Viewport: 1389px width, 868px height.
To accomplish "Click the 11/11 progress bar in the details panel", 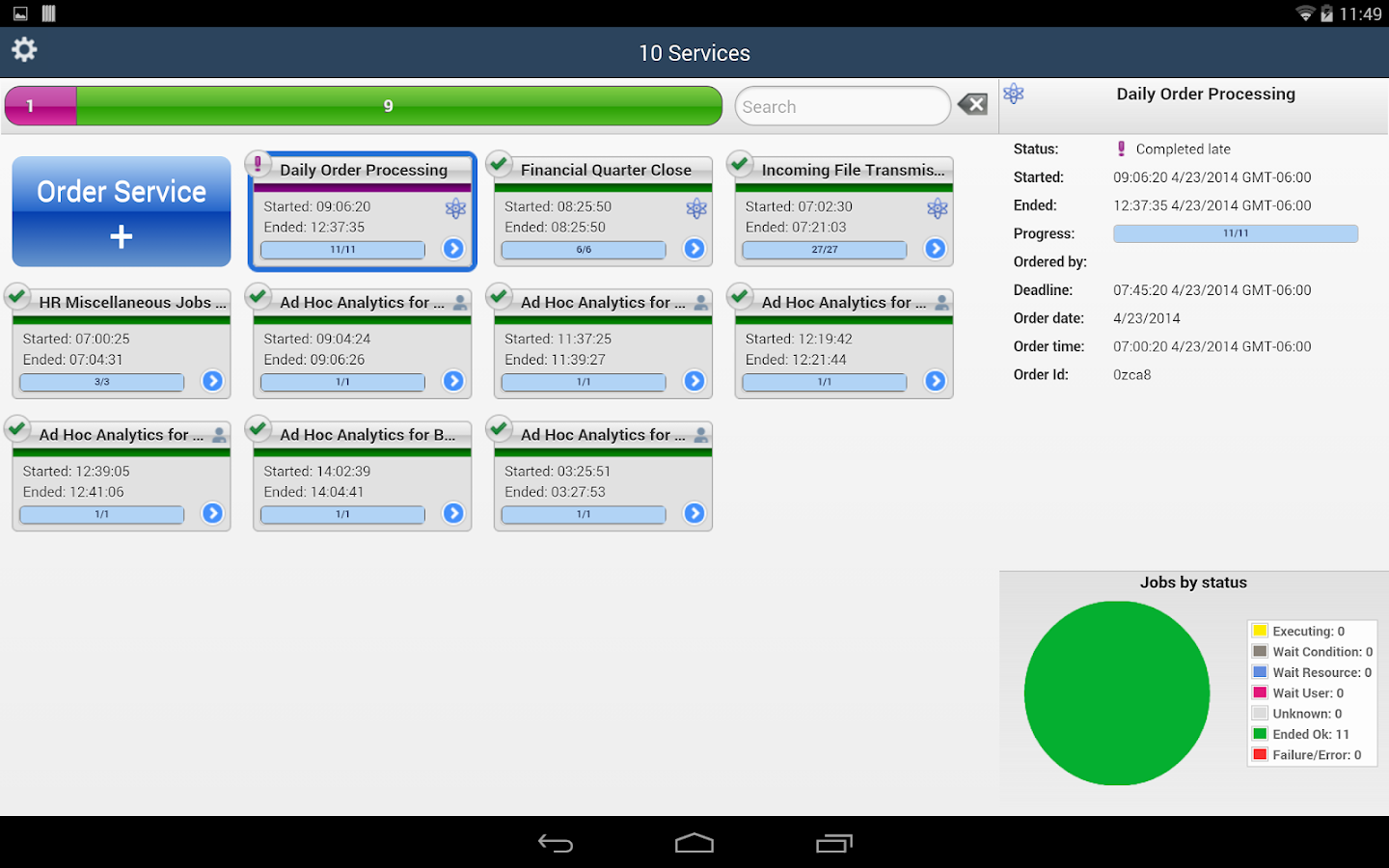I will 1235,232.
